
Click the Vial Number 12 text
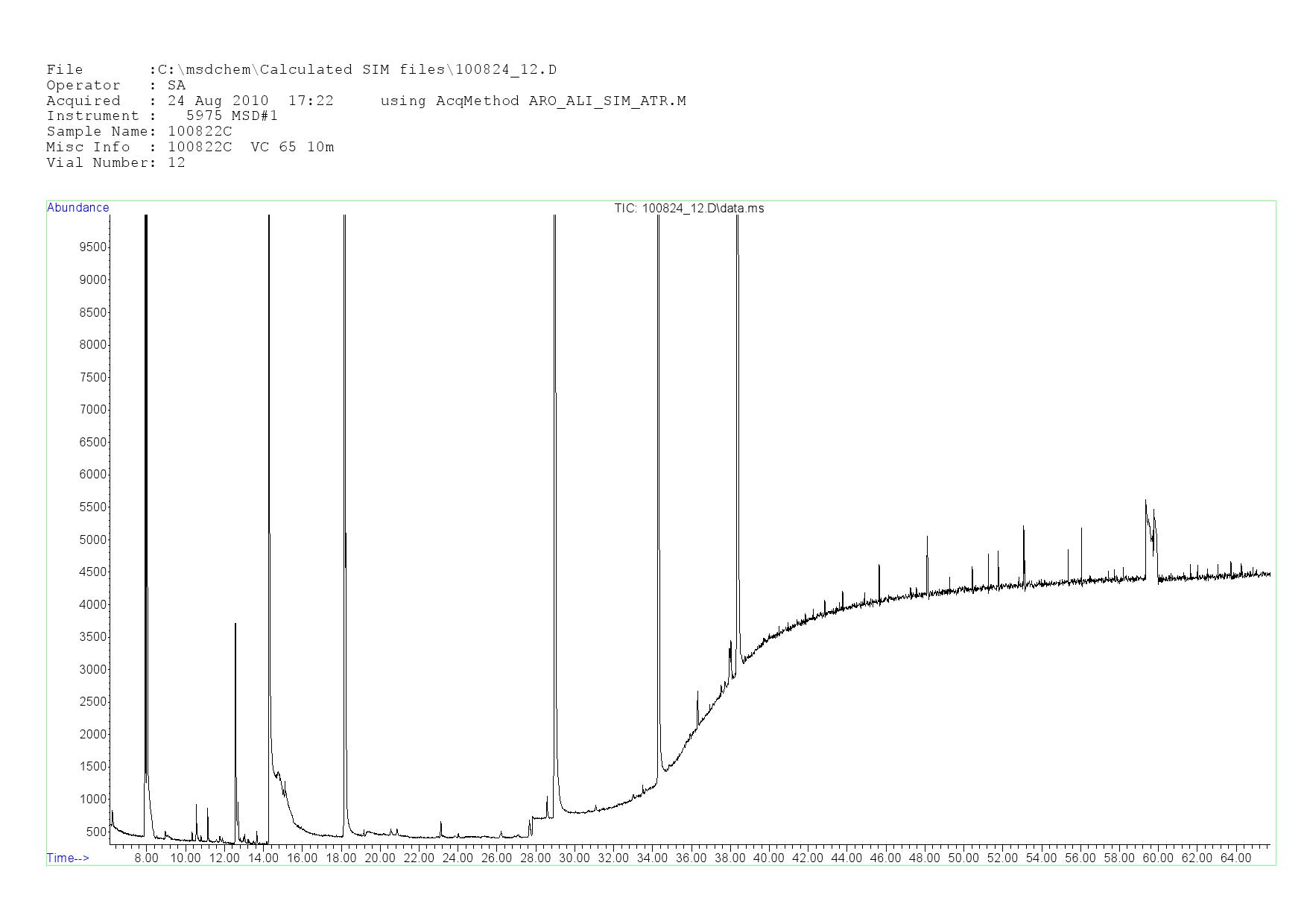click(176, 163)
